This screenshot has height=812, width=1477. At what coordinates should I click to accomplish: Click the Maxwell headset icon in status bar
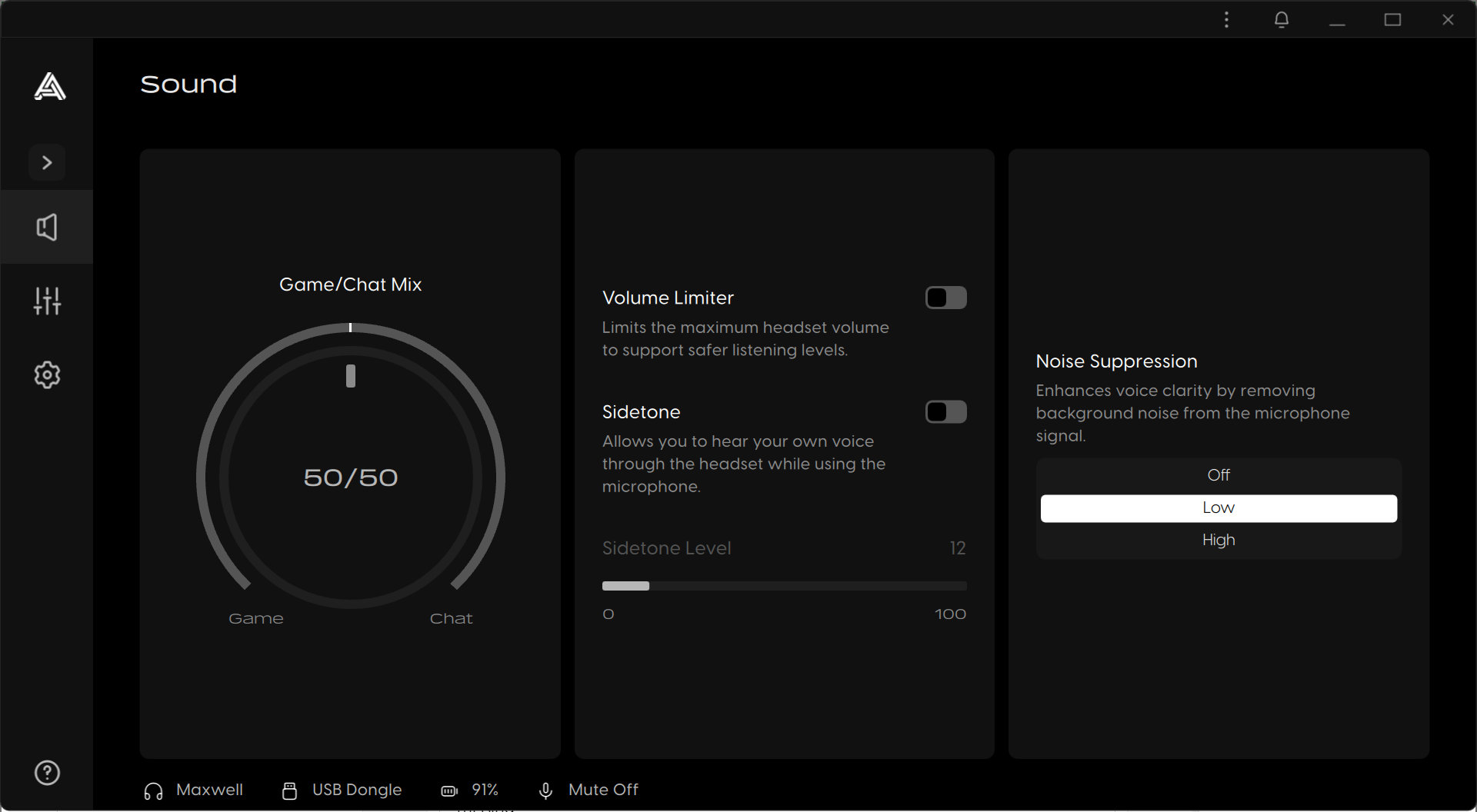click(x=152, y=790)
